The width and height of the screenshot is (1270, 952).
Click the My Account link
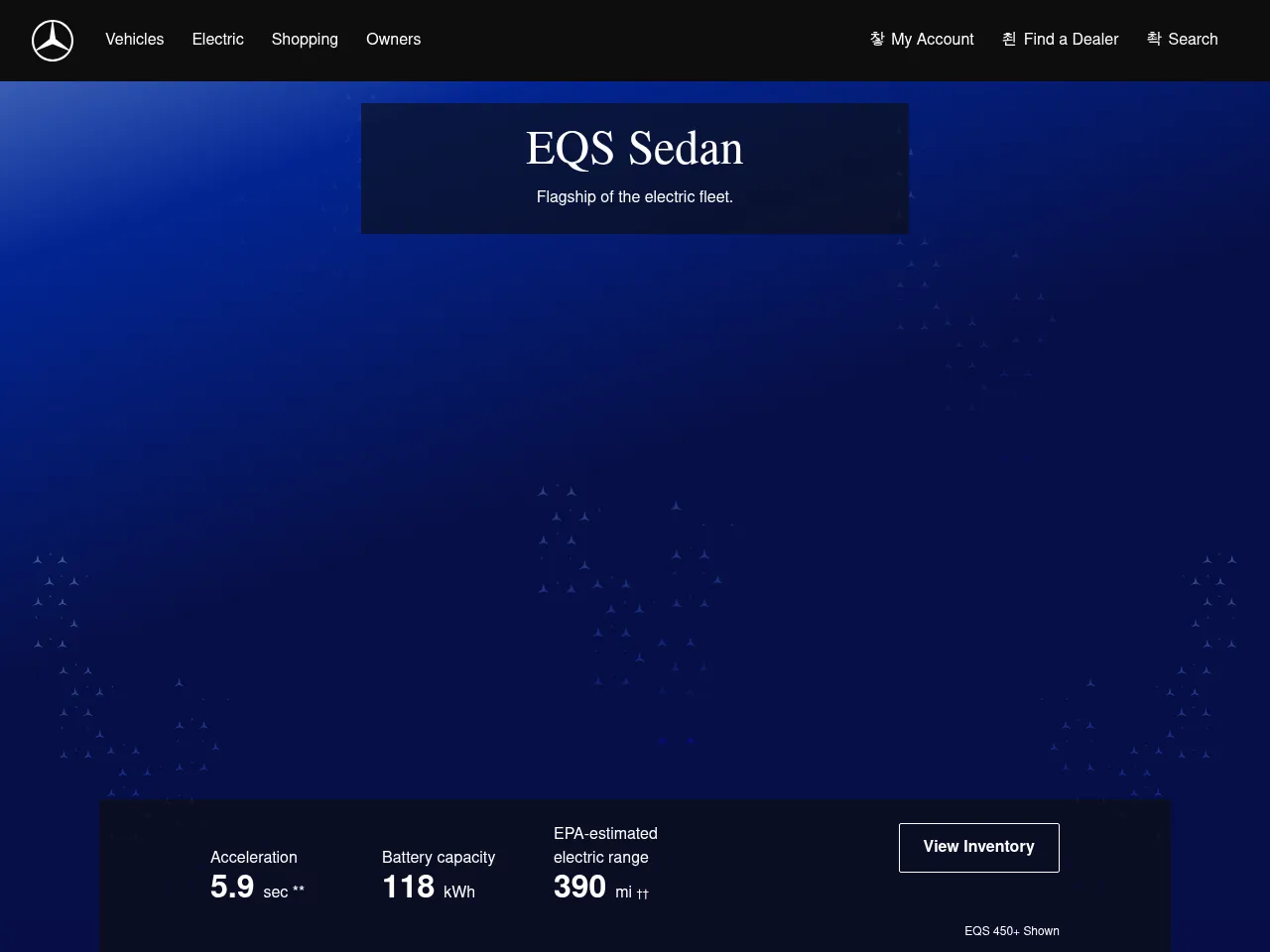point(932,39)
